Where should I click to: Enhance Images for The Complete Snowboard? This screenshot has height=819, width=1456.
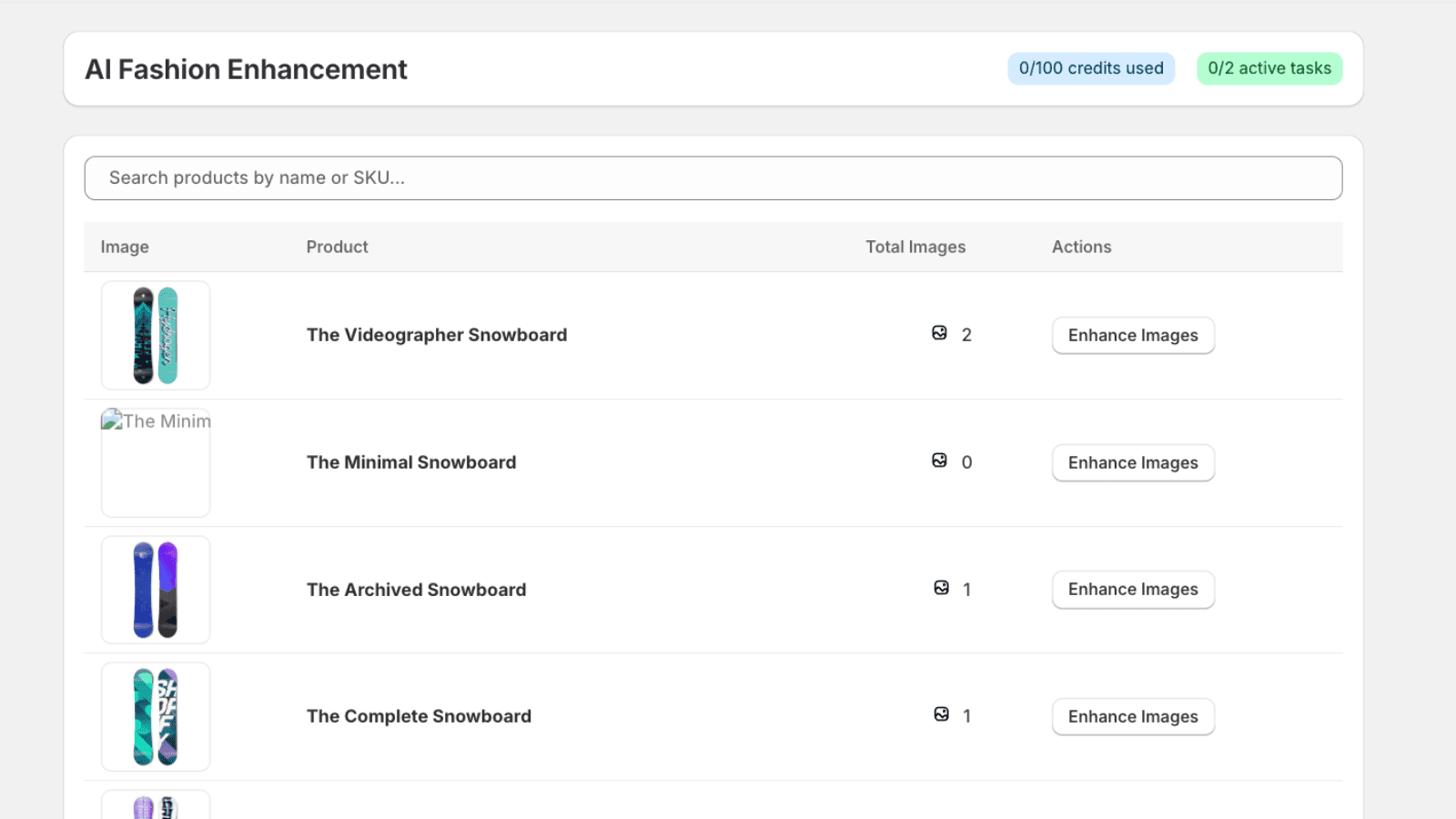pos(1133,716)
